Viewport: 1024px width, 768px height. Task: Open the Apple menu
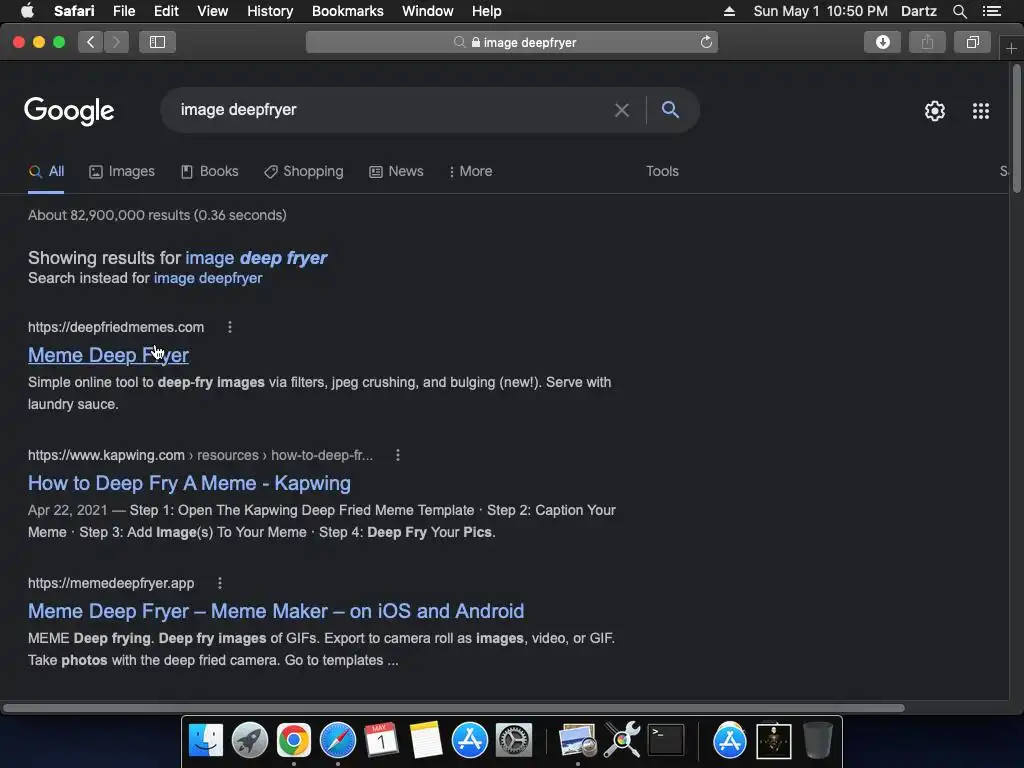click(27, 11)
